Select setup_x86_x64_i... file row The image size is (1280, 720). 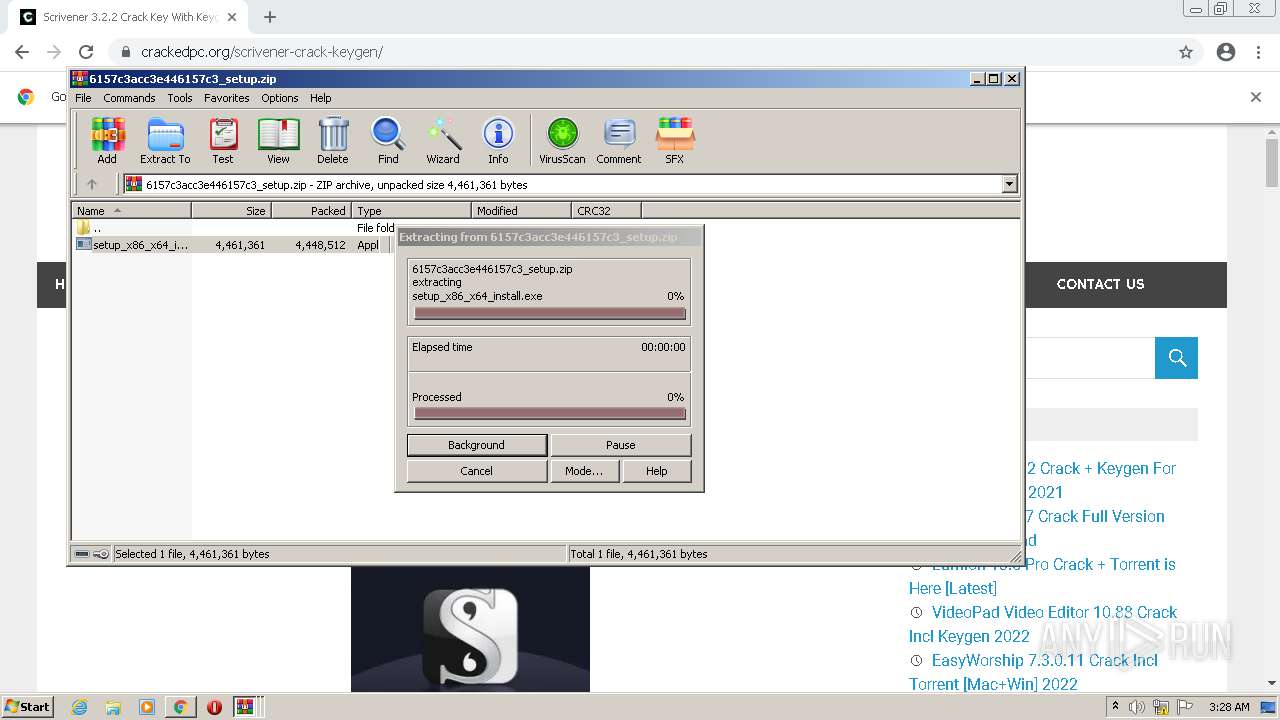(x=235, y=245)
